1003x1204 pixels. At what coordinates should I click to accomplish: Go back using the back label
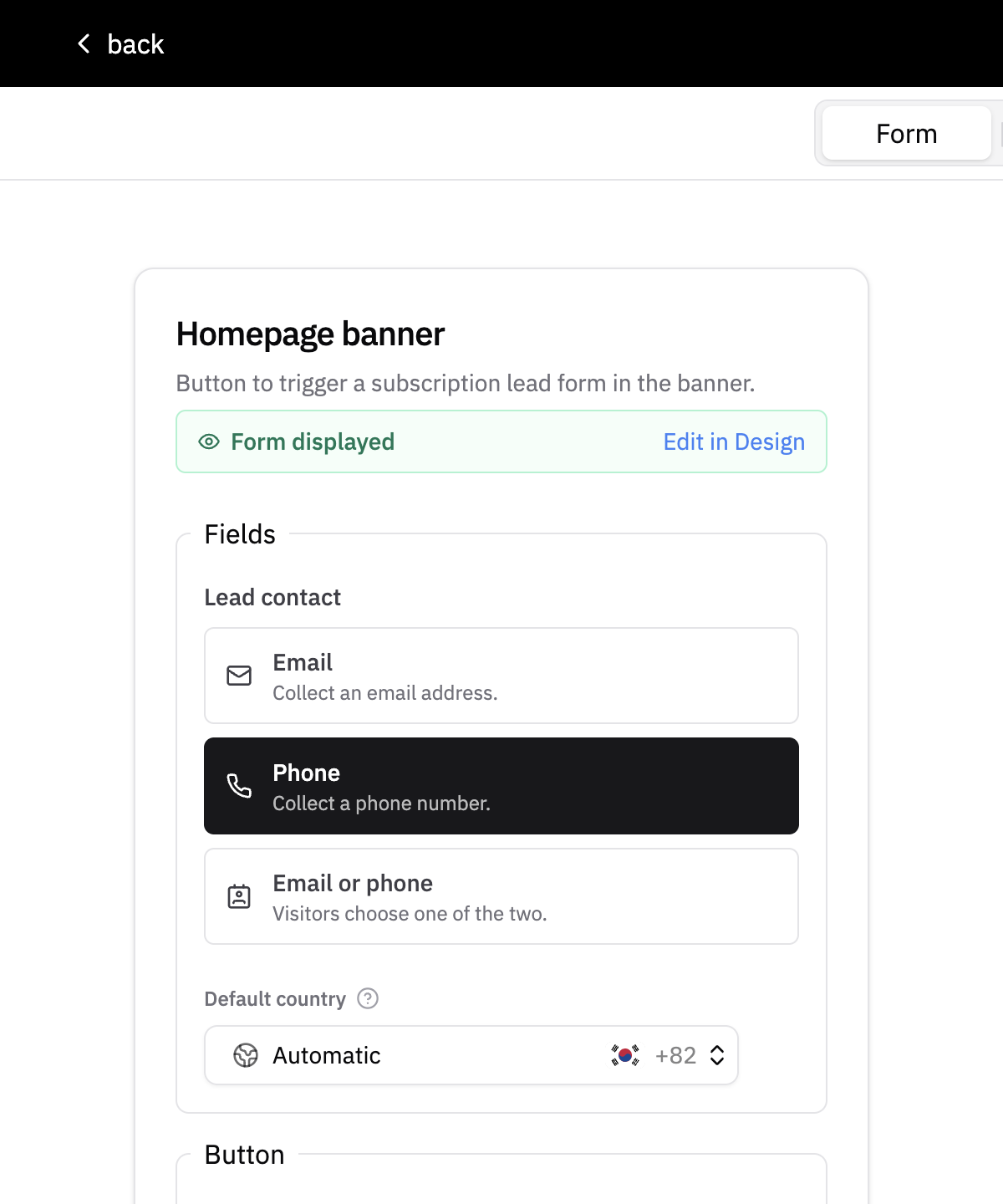[x=135, y=43]
